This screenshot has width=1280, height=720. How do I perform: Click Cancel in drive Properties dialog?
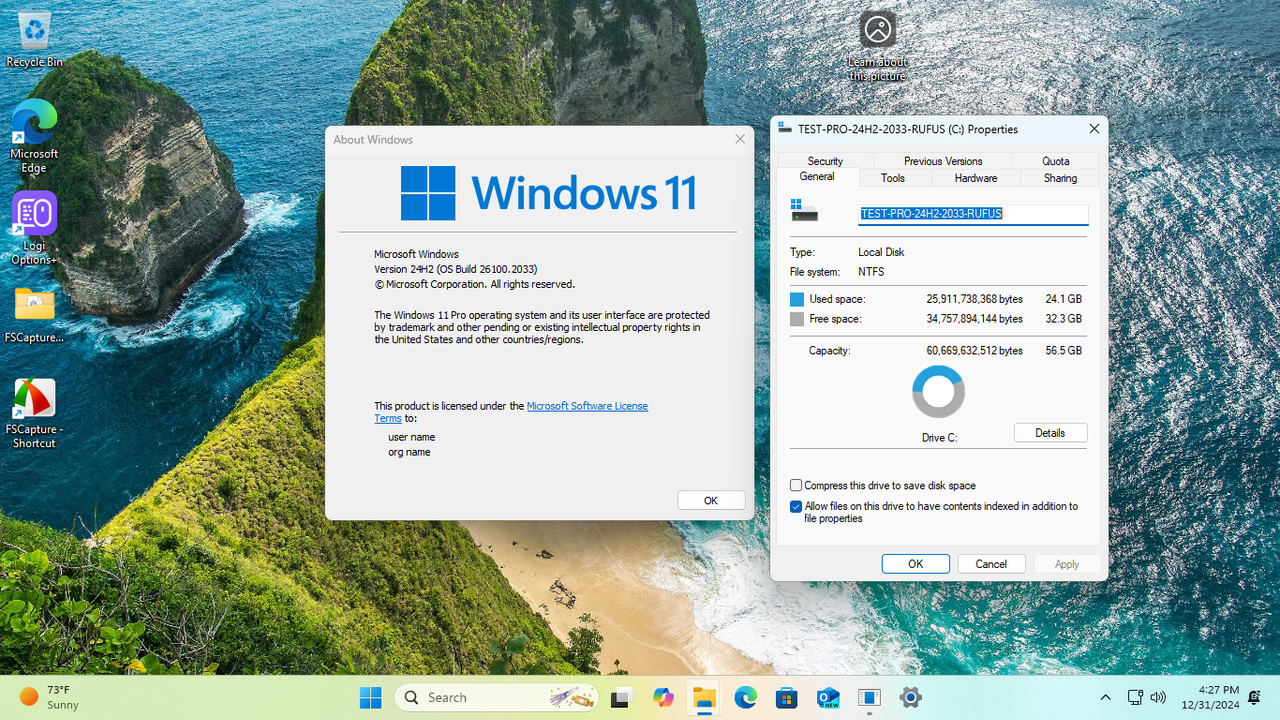[991, 564]
